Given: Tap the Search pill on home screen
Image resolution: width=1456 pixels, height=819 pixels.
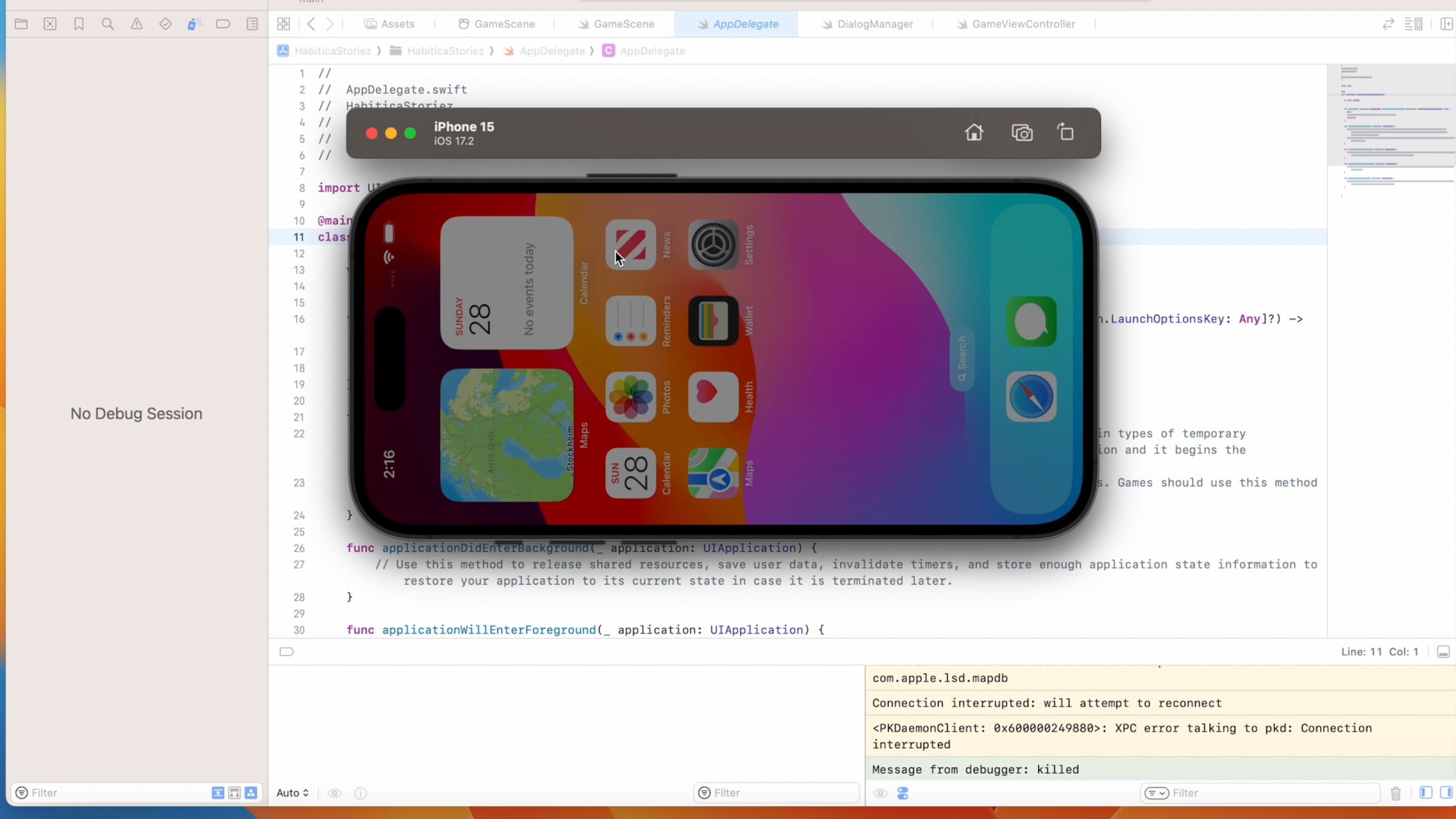Looking at the screenshot, I should point(962,359).
